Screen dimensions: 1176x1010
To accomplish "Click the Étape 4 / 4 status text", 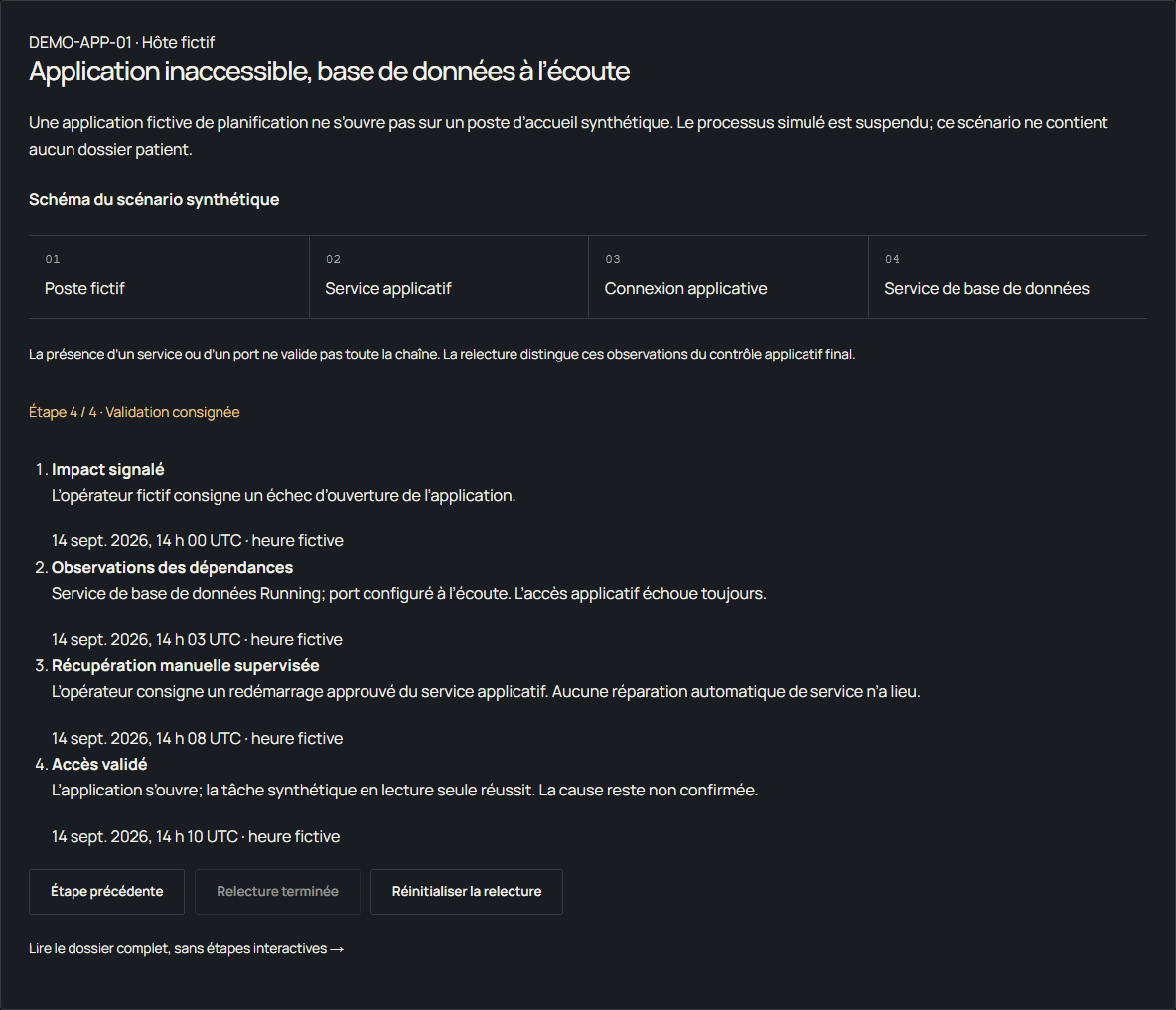I will pyautogui.click(x=134, y=412).
